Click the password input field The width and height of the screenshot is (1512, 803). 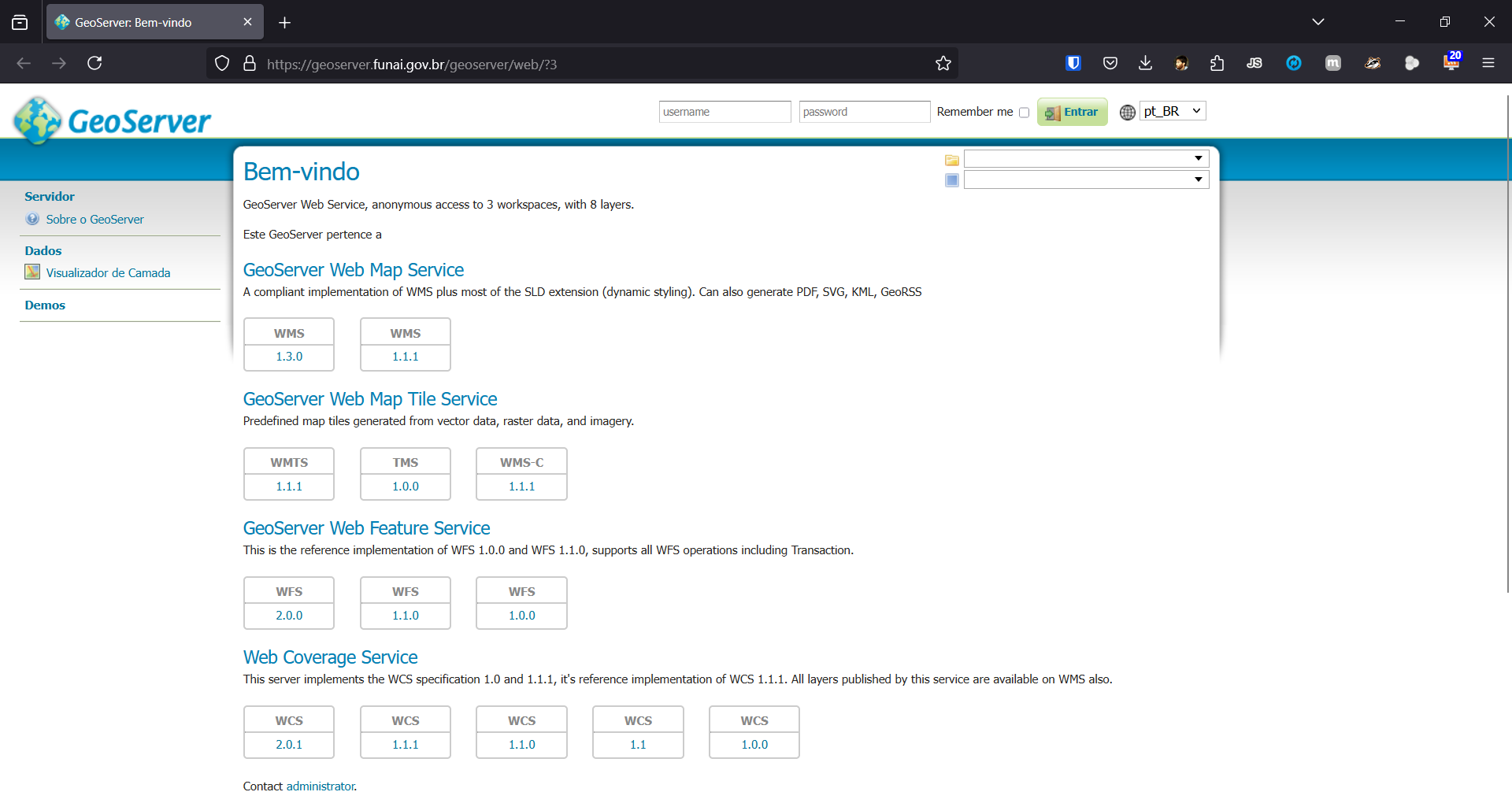point(865,112)
